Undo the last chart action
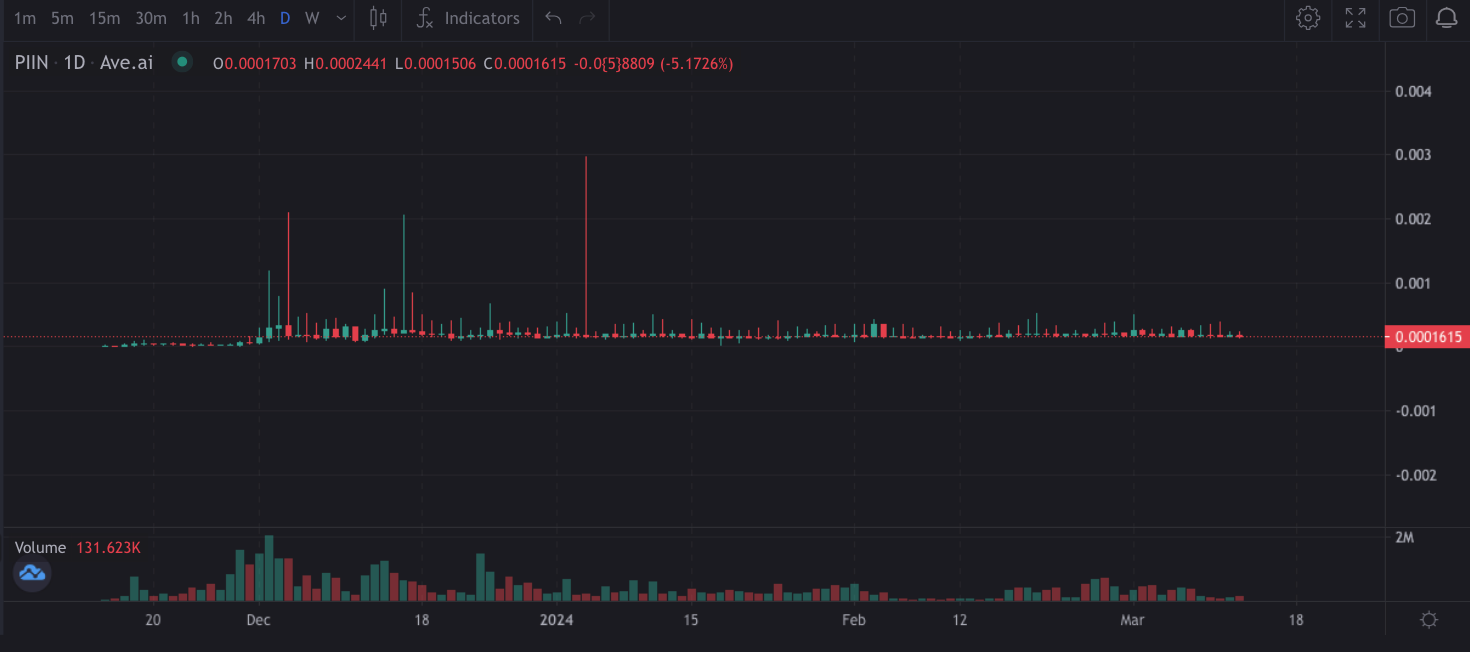 click(553, 18)
